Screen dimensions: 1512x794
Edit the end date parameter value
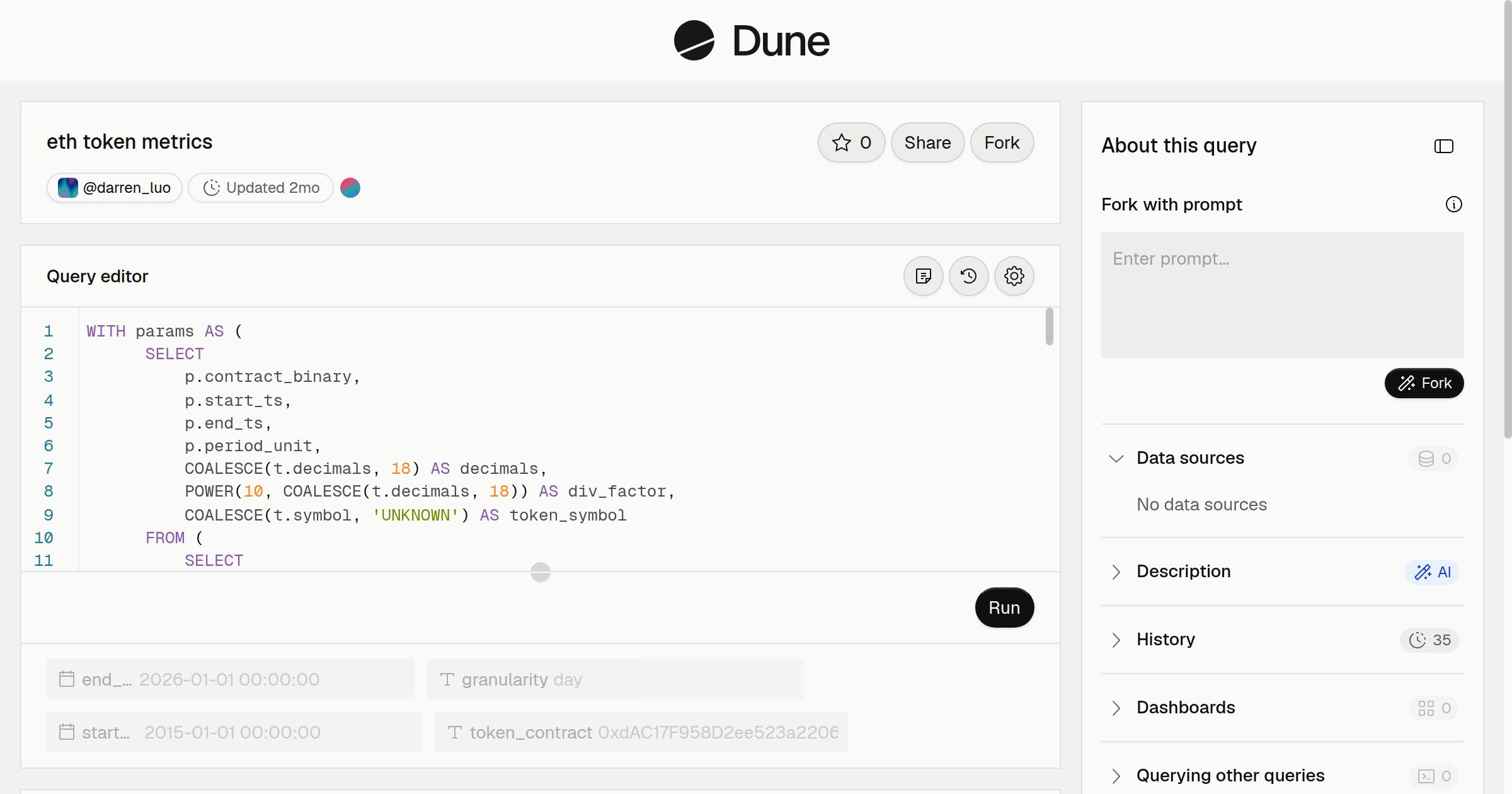click(x=229, y=679)
